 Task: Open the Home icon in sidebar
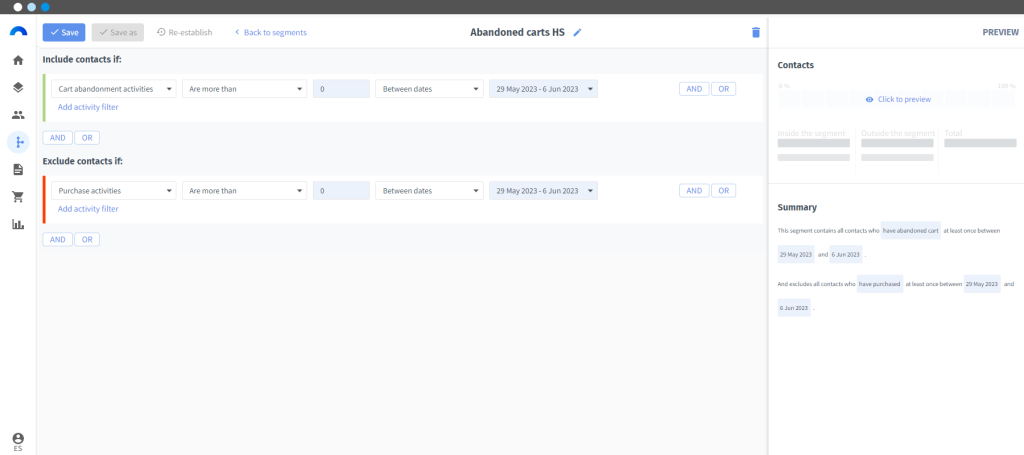(x=18, y=60)
